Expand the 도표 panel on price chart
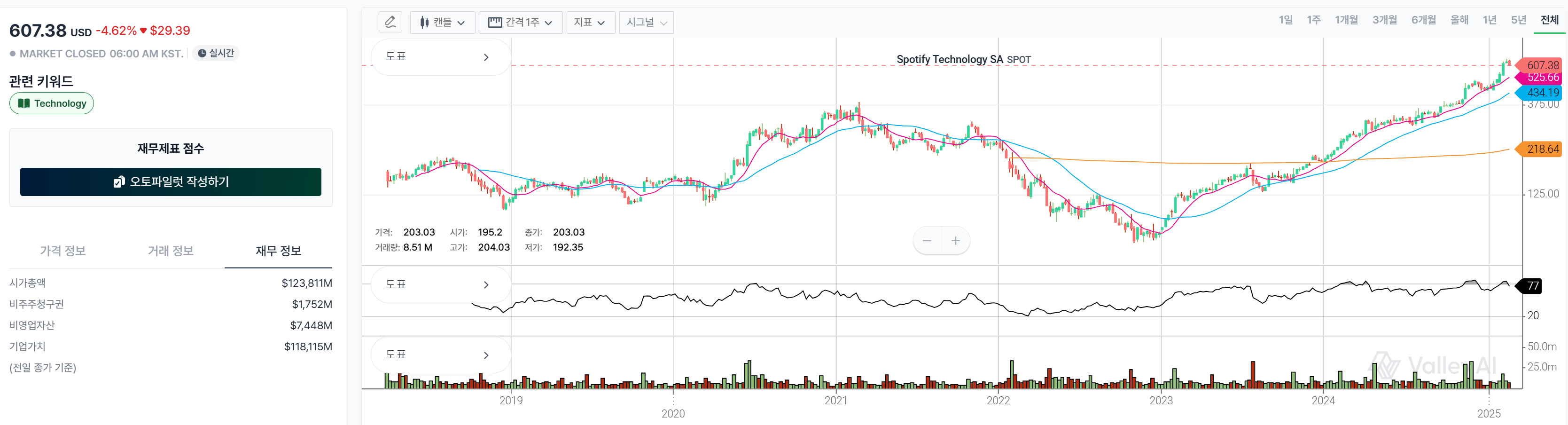 pyautogui.click(x=440, y=57)
